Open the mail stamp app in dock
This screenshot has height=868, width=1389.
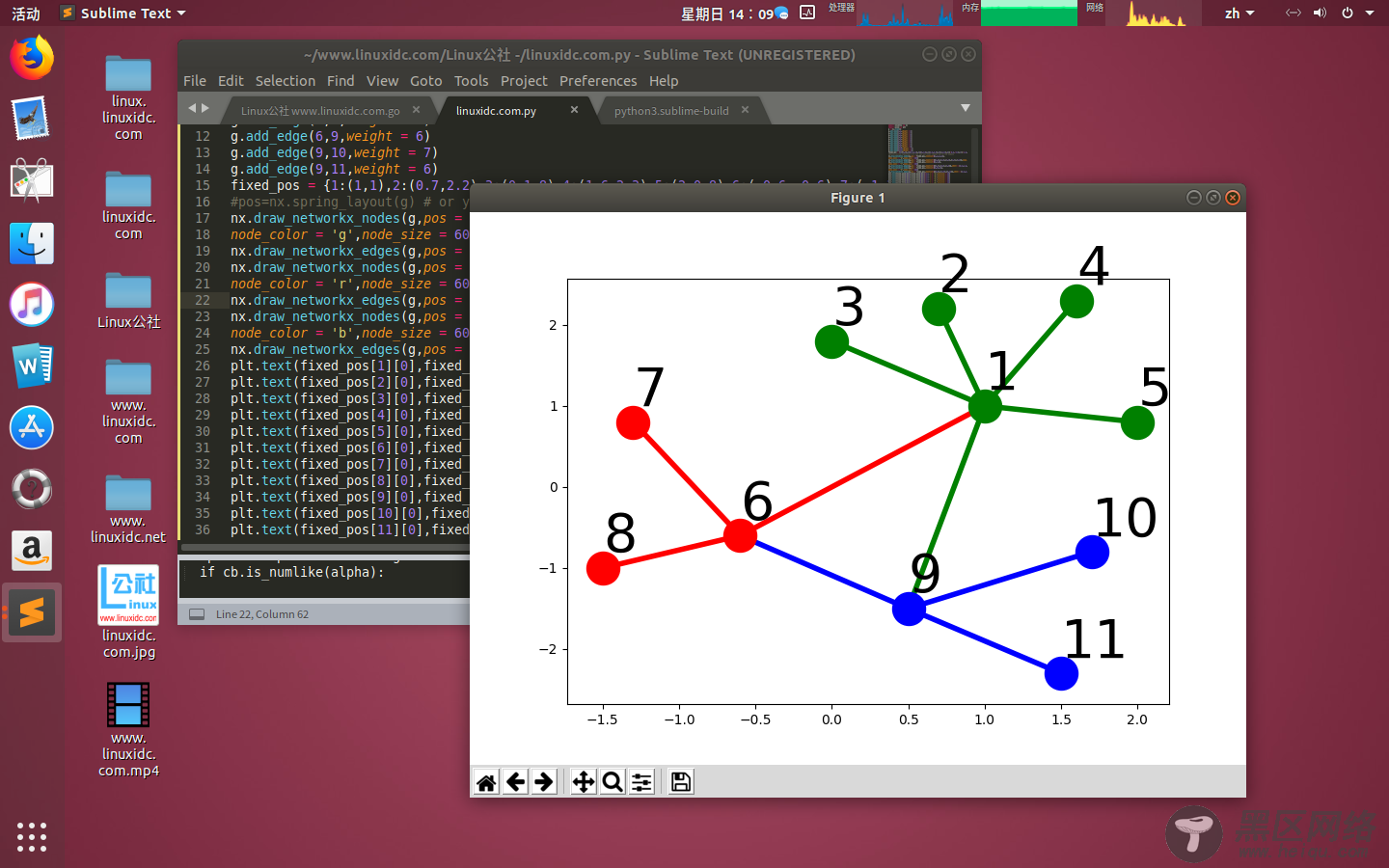(x=32, y=119)
